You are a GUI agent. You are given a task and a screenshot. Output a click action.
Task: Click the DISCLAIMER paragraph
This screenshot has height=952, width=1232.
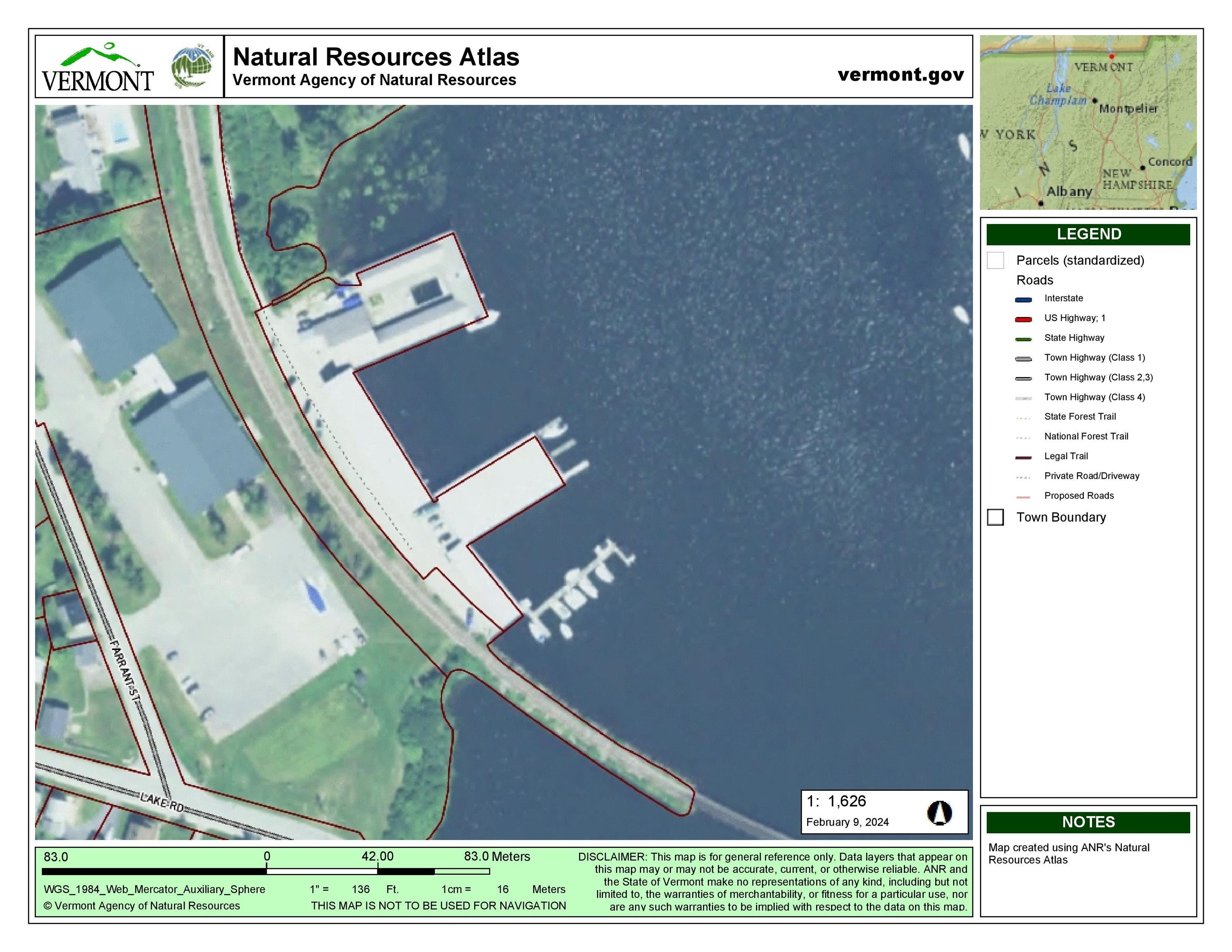pyautogui.click(x=772, y=881)
